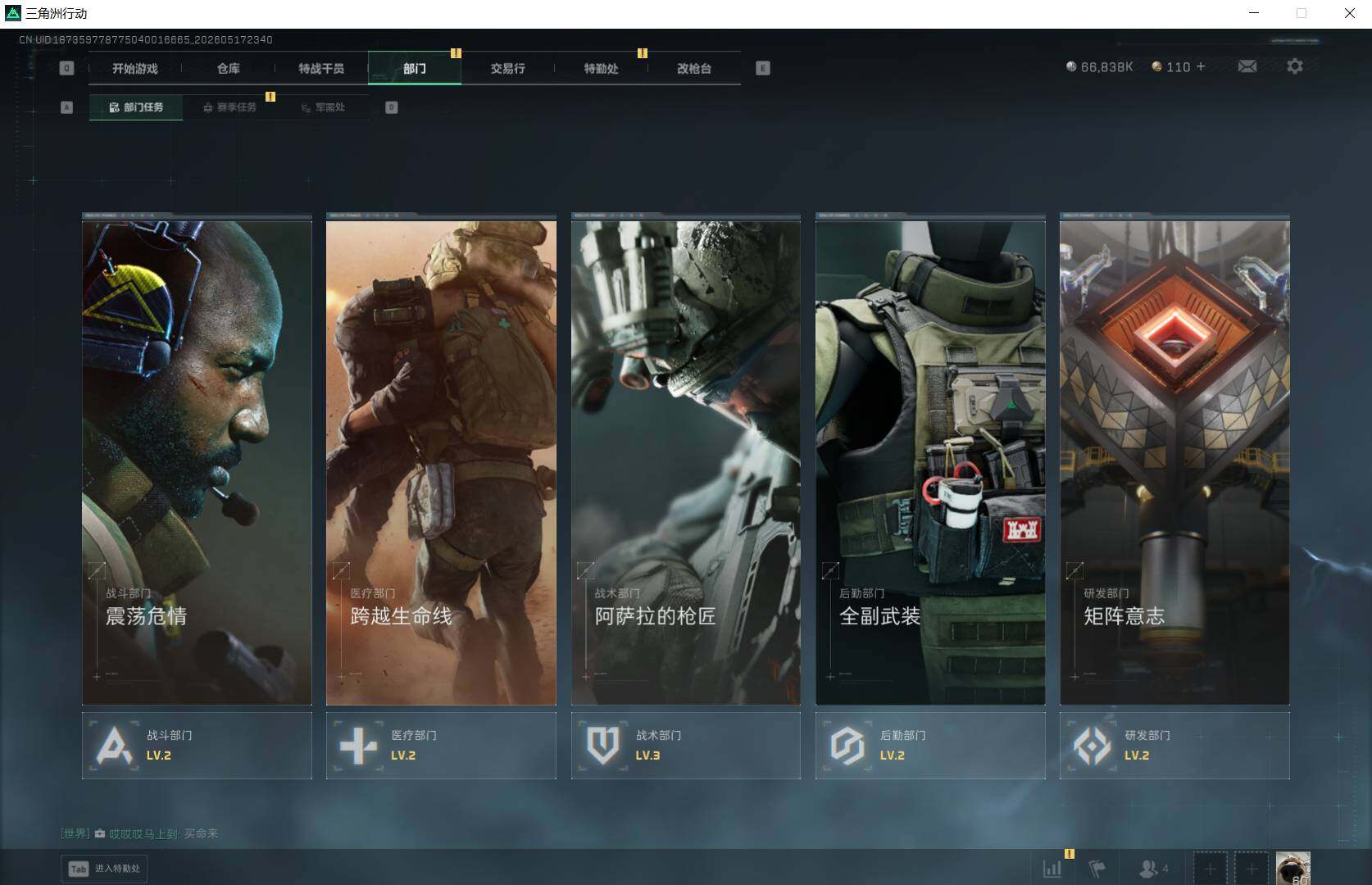Click the Tab 进入特勤处 button

tap(105, 869)
